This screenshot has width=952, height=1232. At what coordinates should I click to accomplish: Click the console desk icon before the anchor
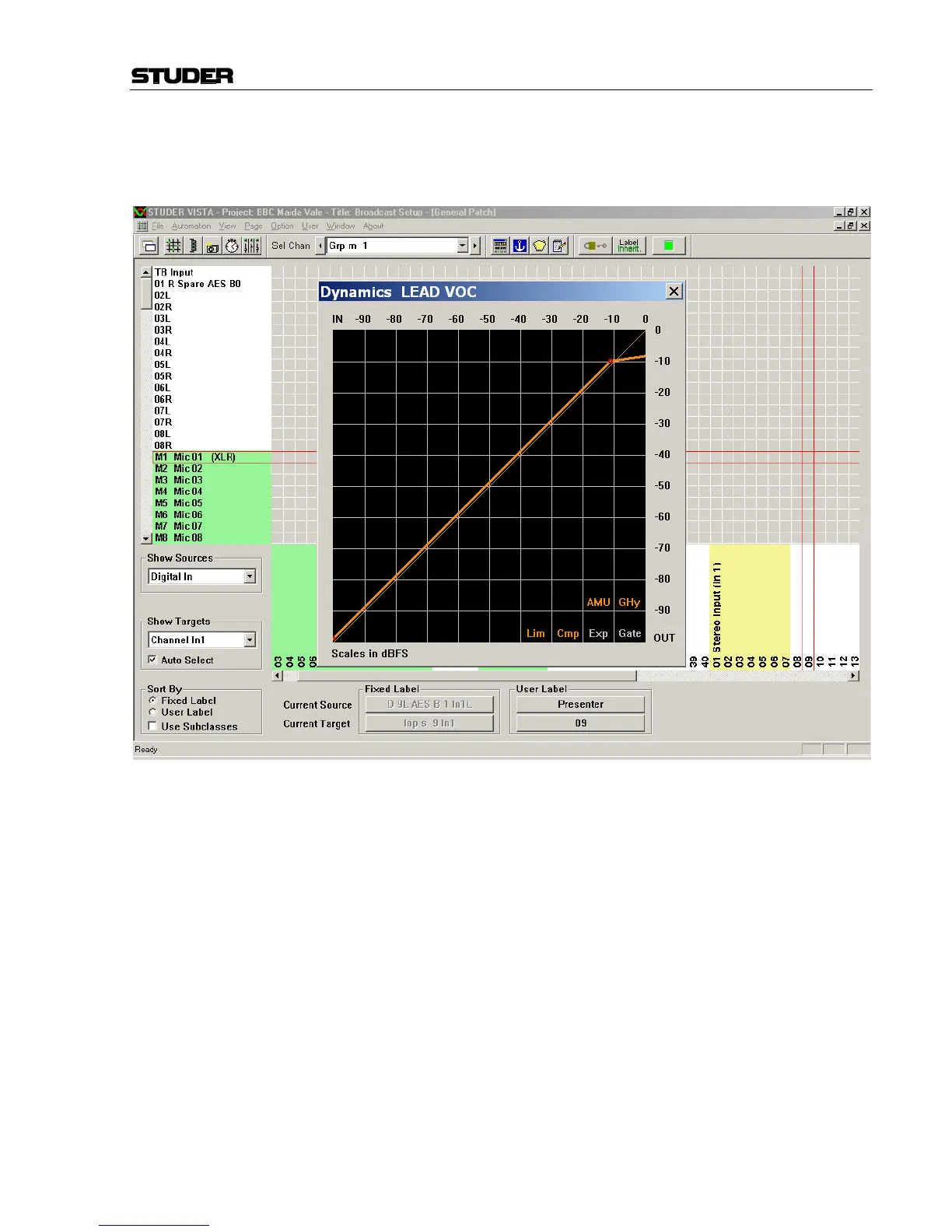point(500,246)
